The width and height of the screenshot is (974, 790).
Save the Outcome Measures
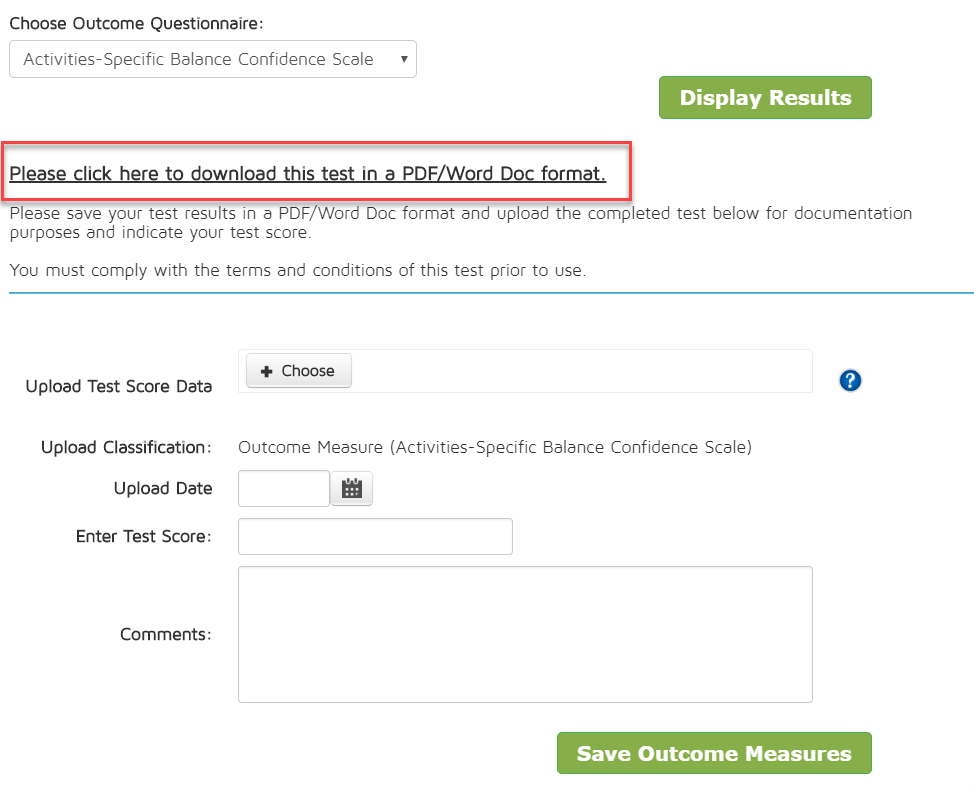(x=714, y=754)
